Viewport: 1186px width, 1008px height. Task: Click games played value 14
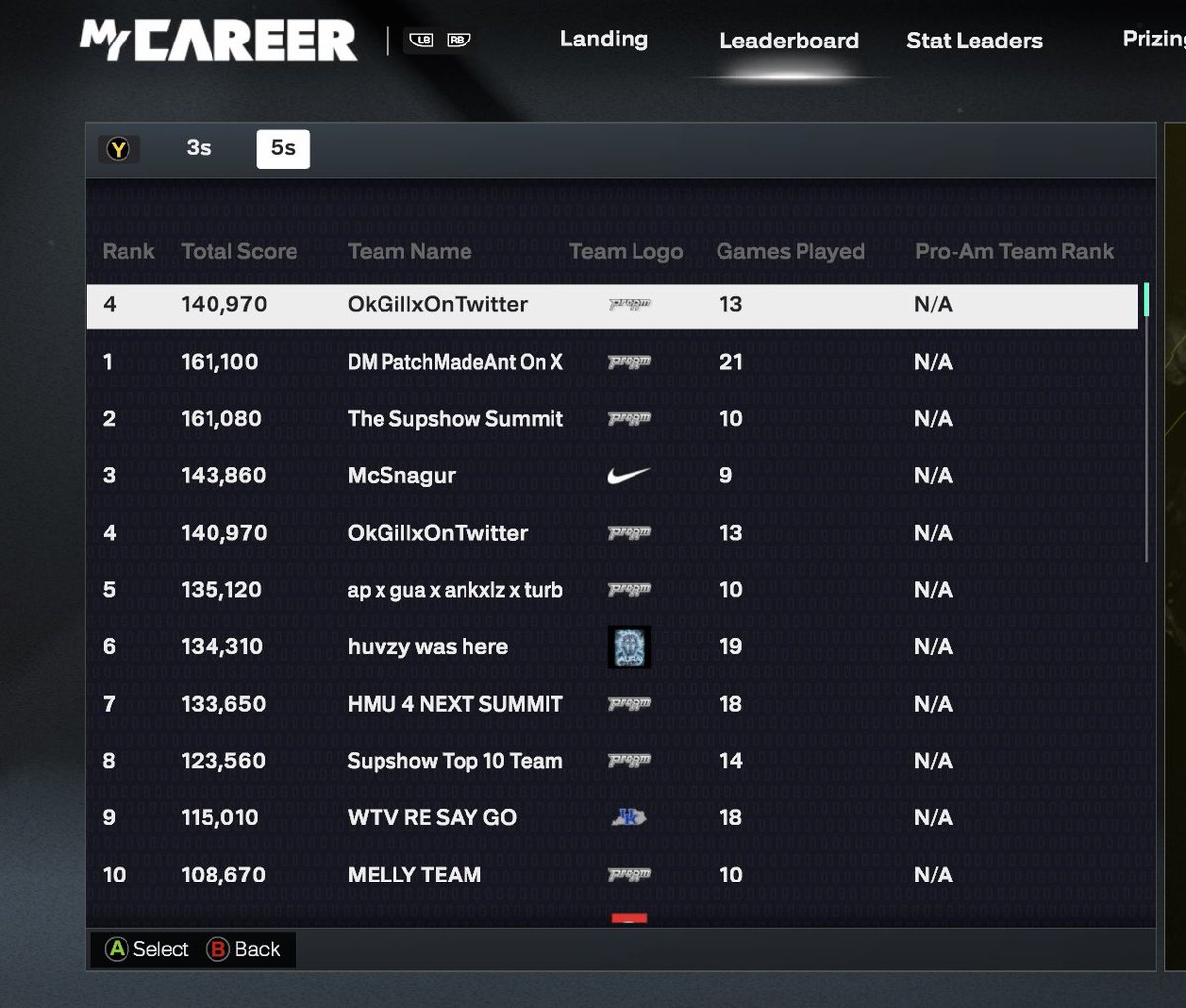tap(731, 761)
